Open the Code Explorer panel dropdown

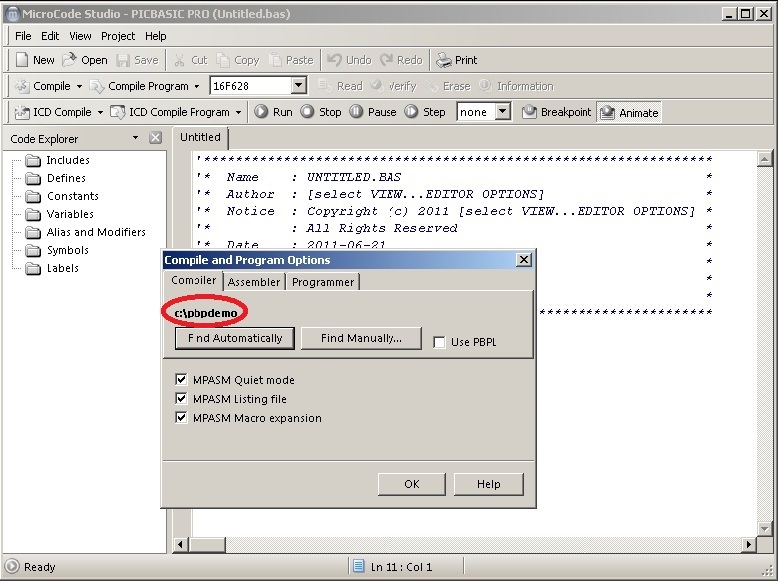tap(135, 138)
